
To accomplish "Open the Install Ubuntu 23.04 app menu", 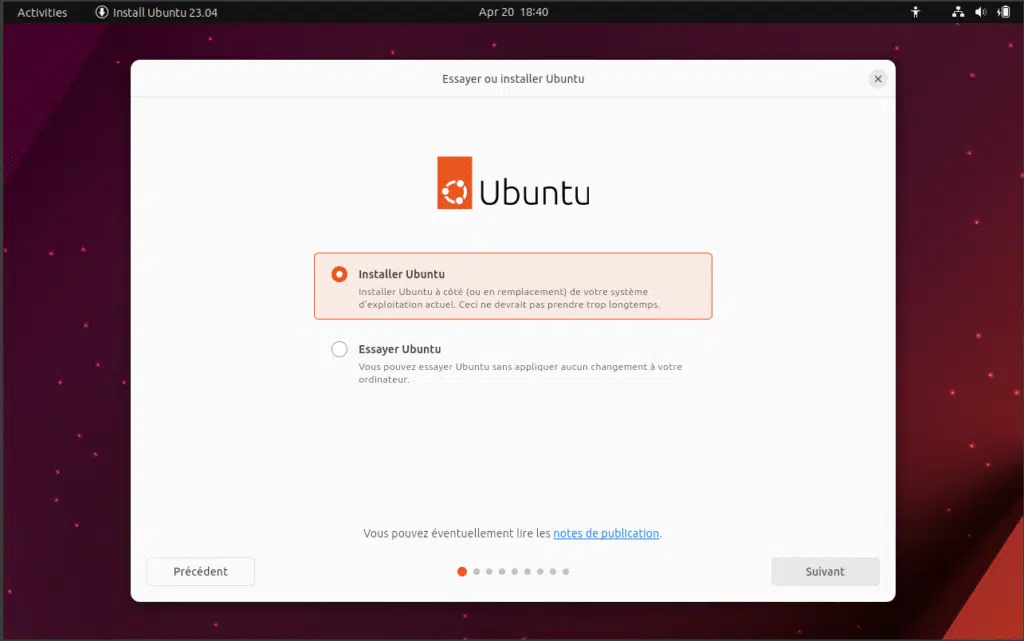I will tap(157, 12).
